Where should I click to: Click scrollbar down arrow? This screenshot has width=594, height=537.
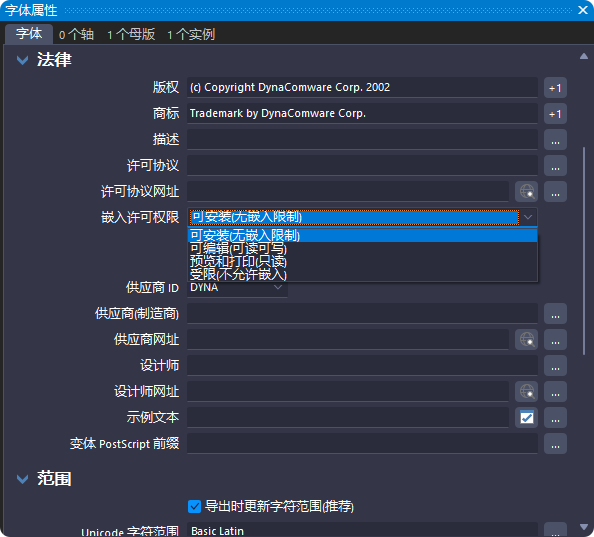[x=584, y=527]
